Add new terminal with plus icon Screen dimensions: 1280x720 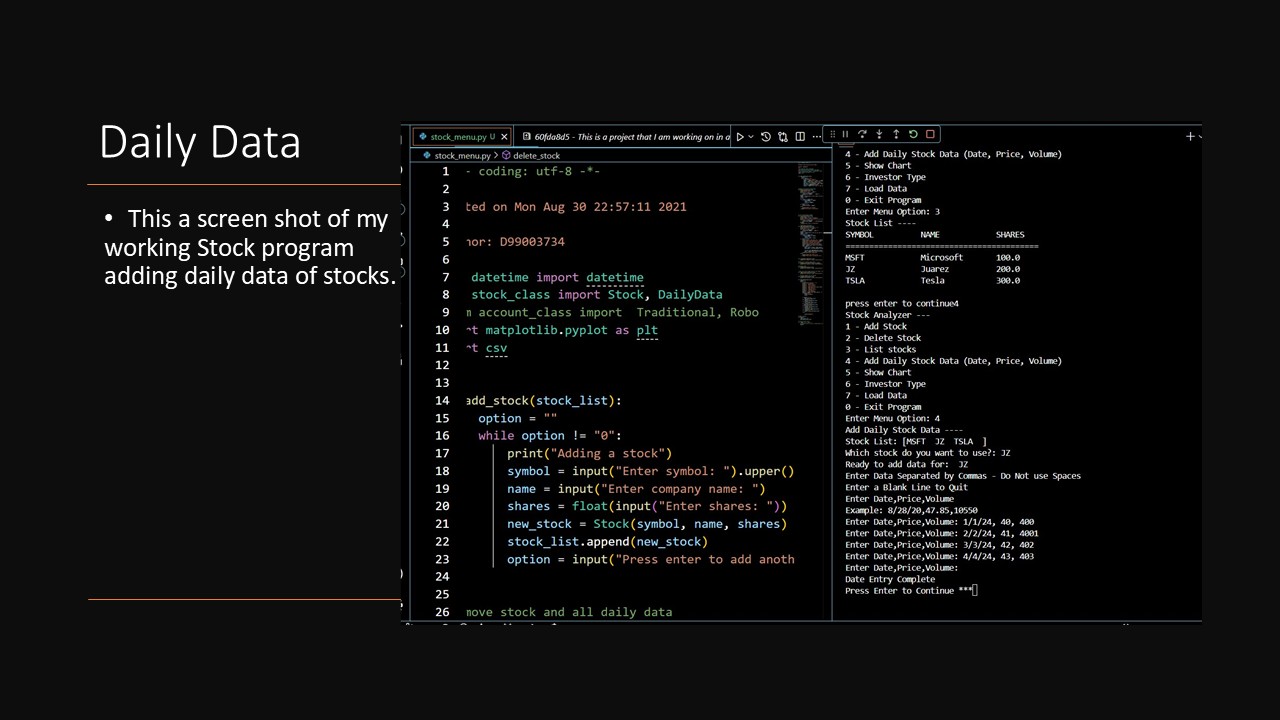(x=1190, y=136)
